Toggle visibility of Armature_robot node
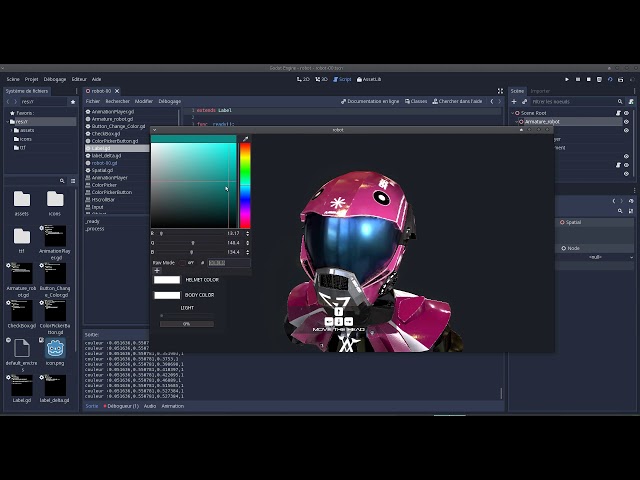The width and height of the screenshot is (640, 480). 627,122
